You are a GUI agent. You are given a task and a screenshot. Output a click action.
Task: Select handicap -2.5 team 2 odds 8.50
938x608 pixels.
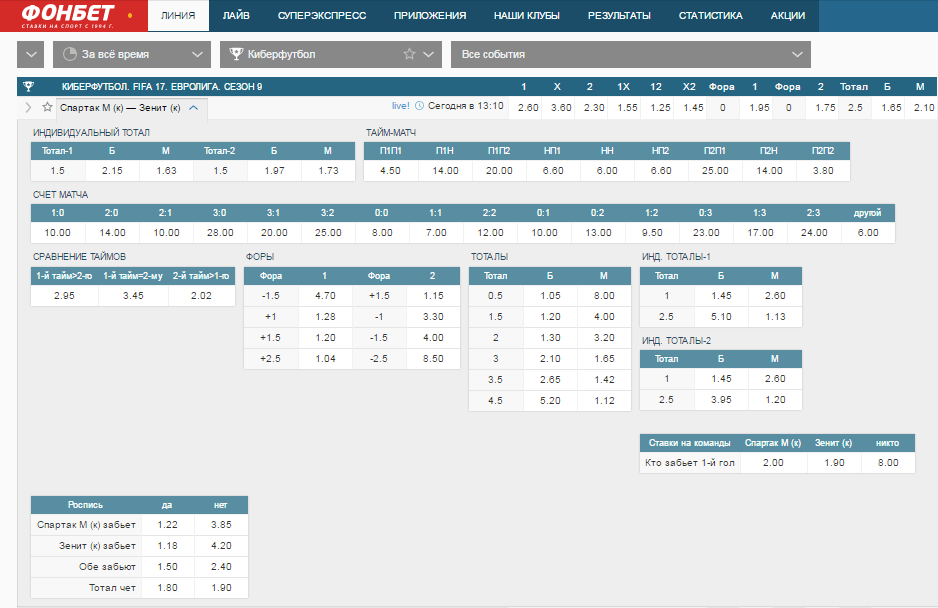(433, 358)
